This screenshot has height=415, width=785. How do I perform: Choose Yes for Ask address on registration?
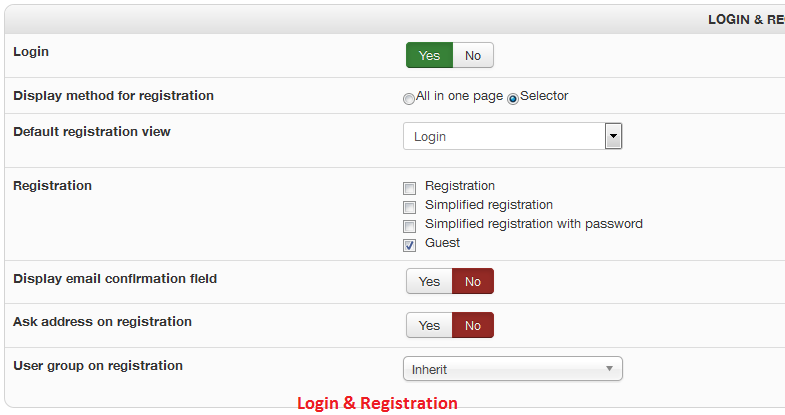point(429,325)
